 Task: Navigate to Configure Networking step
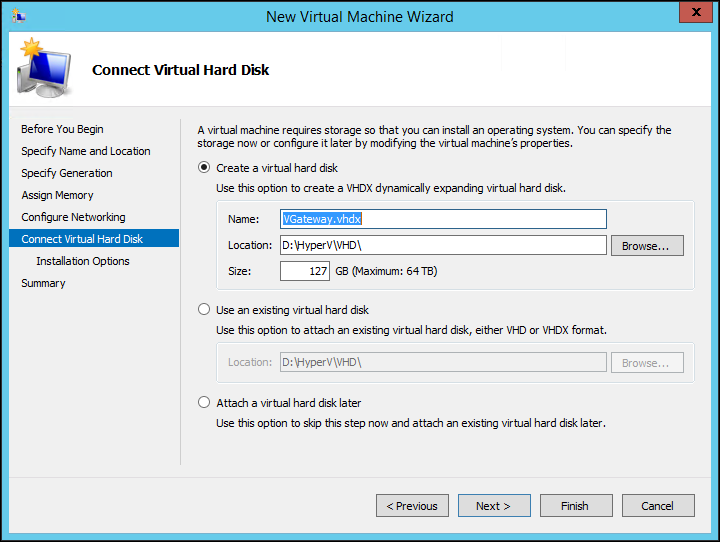click(73, 217)
